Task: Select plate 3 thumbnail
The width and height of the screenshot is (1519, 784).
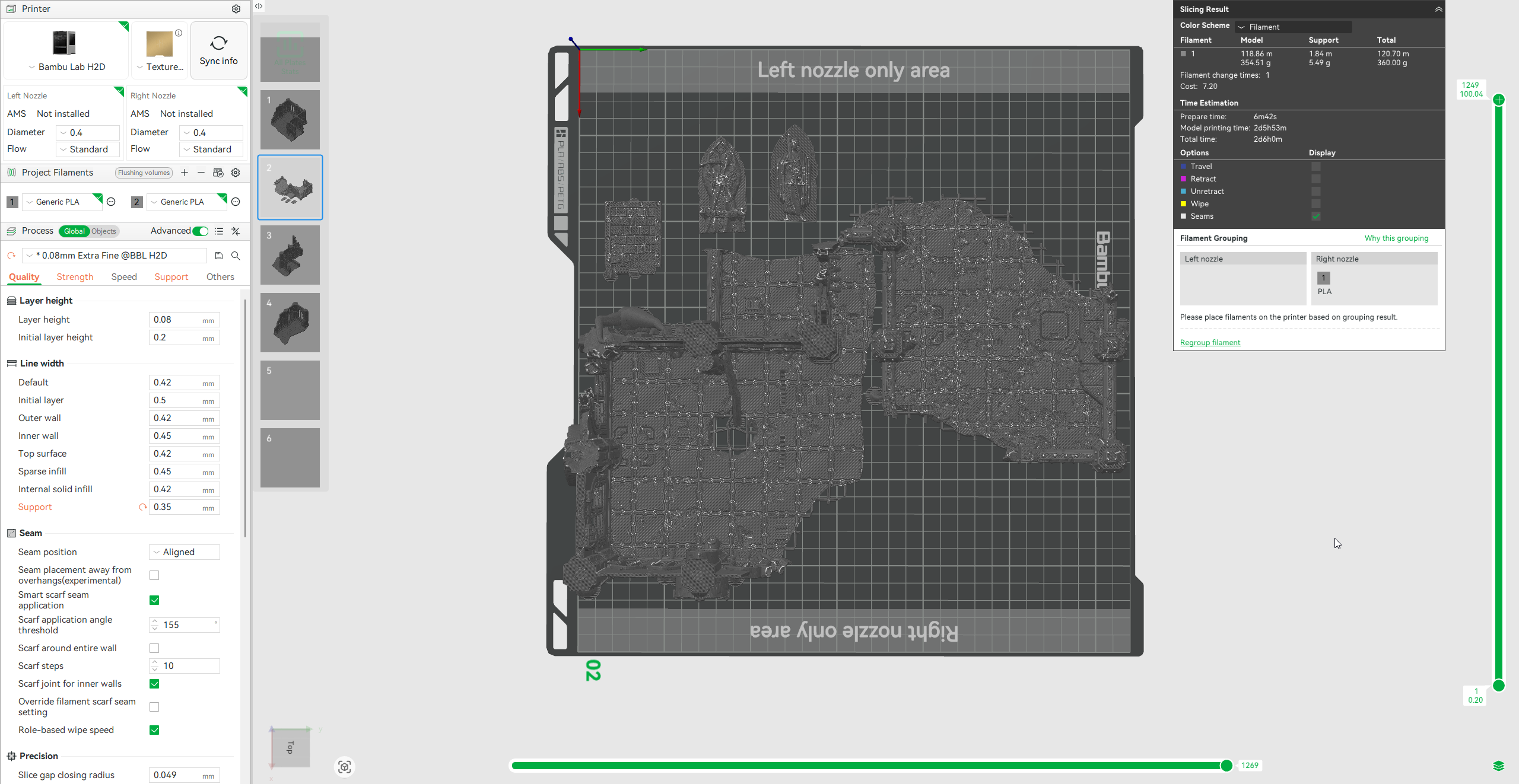Action: point(290,255)
